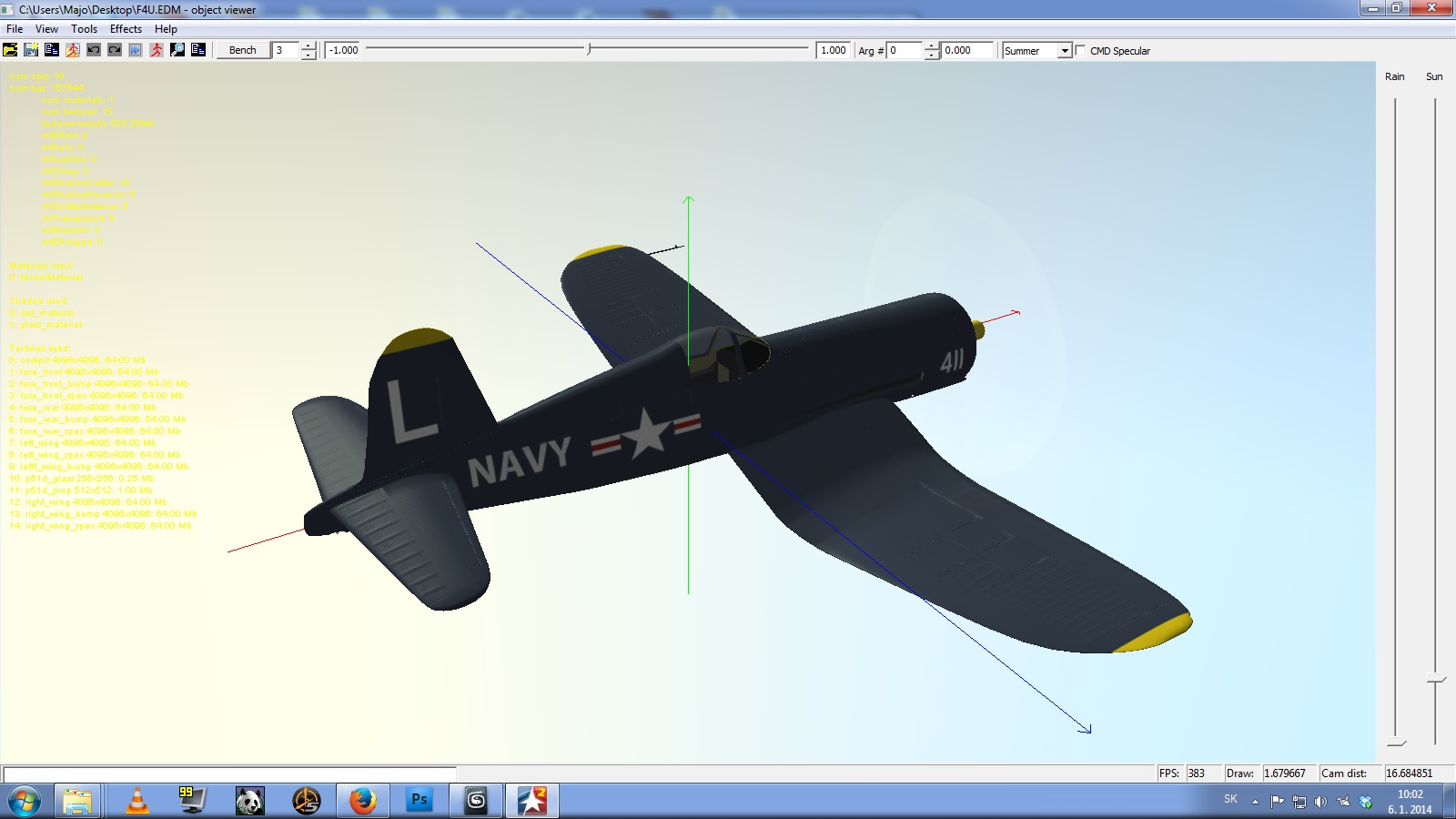Open the View menu
1456x819 pixels.
point(46,29)
